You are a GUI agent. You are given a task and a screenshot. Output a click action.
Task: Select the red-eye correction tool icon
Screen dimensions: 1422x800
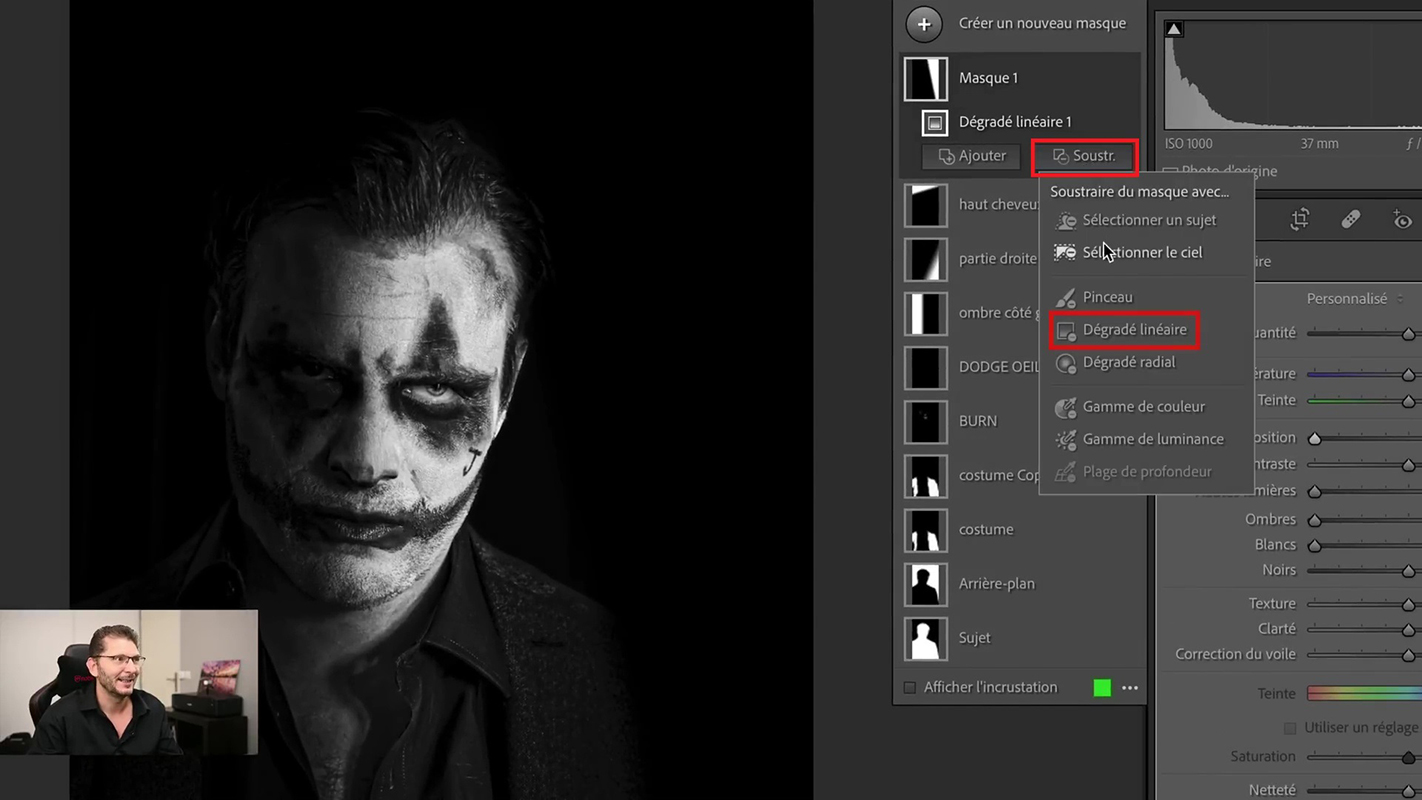point(1402,220)
